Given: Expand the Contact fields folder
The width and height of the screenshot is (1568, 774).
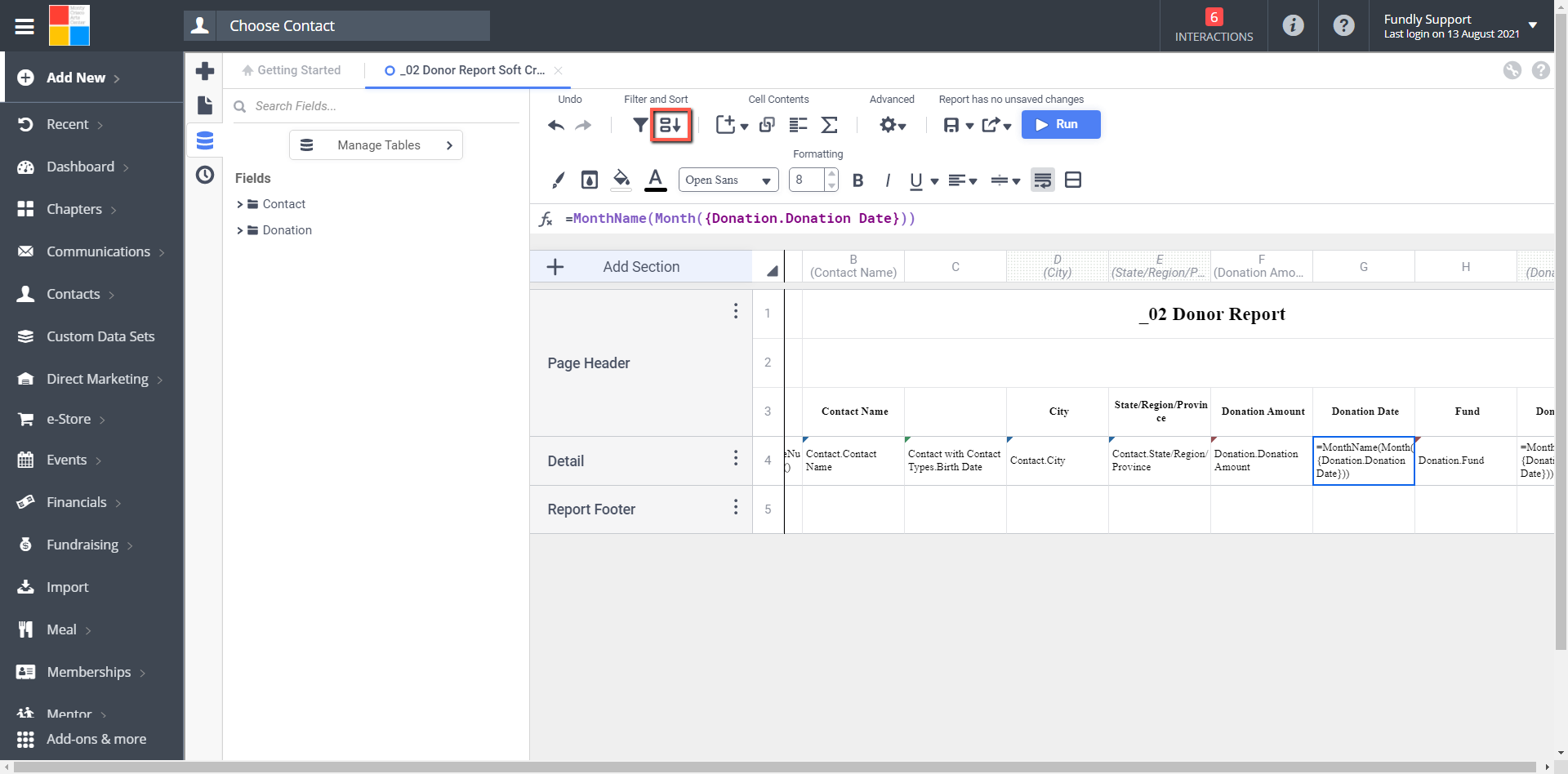Looking at the screenshot, I should point(240,204).
